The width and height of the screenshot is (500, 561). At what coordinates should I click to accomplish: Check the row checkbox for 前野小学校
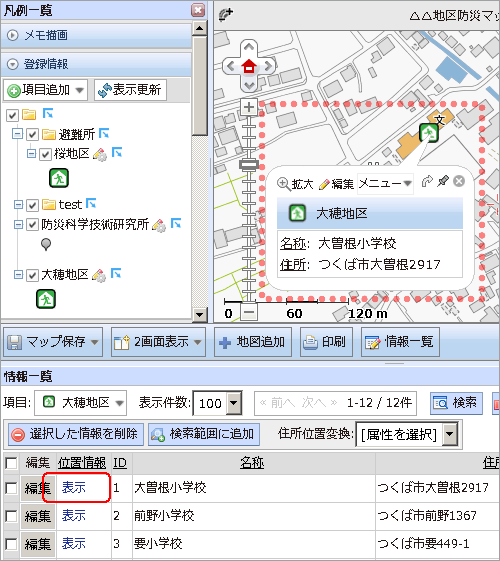click(11, 516)
